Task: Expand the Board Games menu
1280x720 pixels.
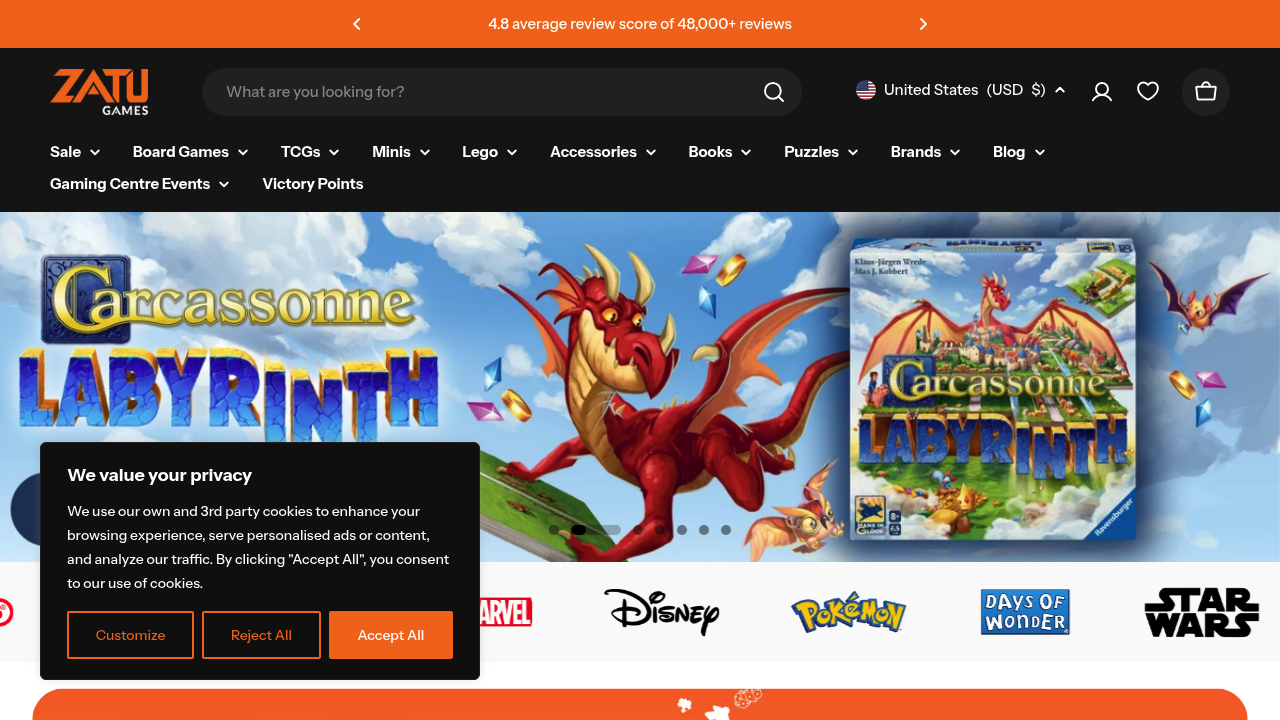Action: (190, 152)
